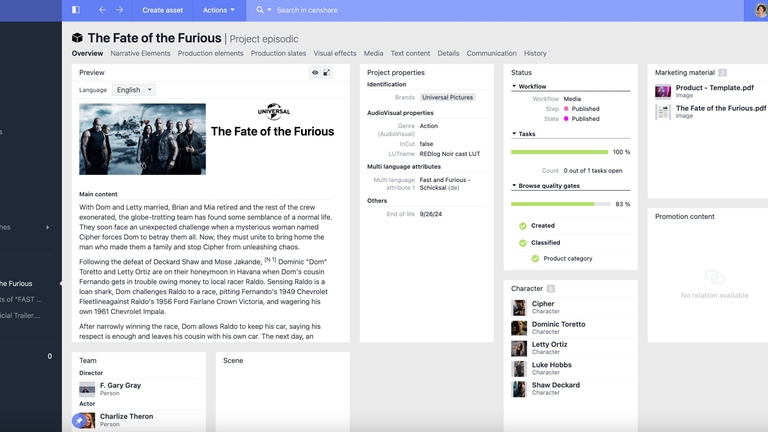
Task: Click the Step Published pink dot
Action: [566, 109]
